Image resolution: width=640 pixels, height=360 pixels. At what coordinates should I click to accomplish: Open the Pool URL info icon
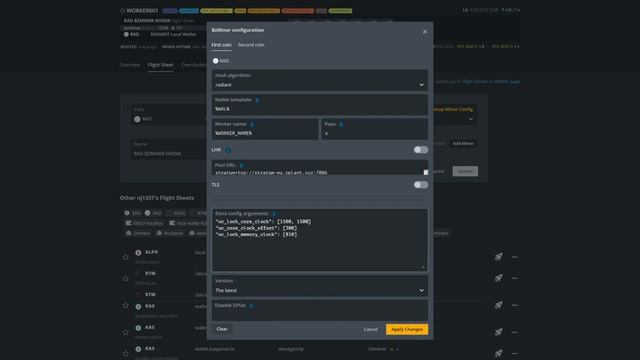[241, 165]
